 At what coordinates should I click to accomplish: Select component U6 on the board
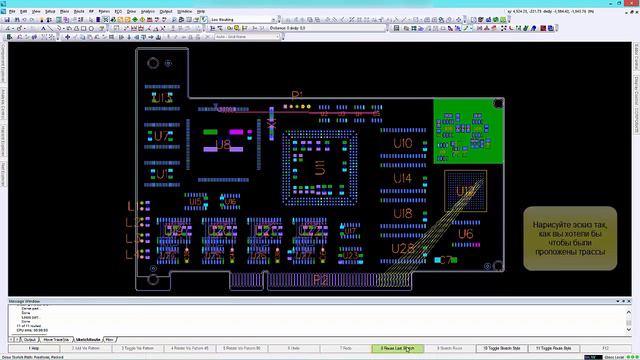(x=466, y=234)
